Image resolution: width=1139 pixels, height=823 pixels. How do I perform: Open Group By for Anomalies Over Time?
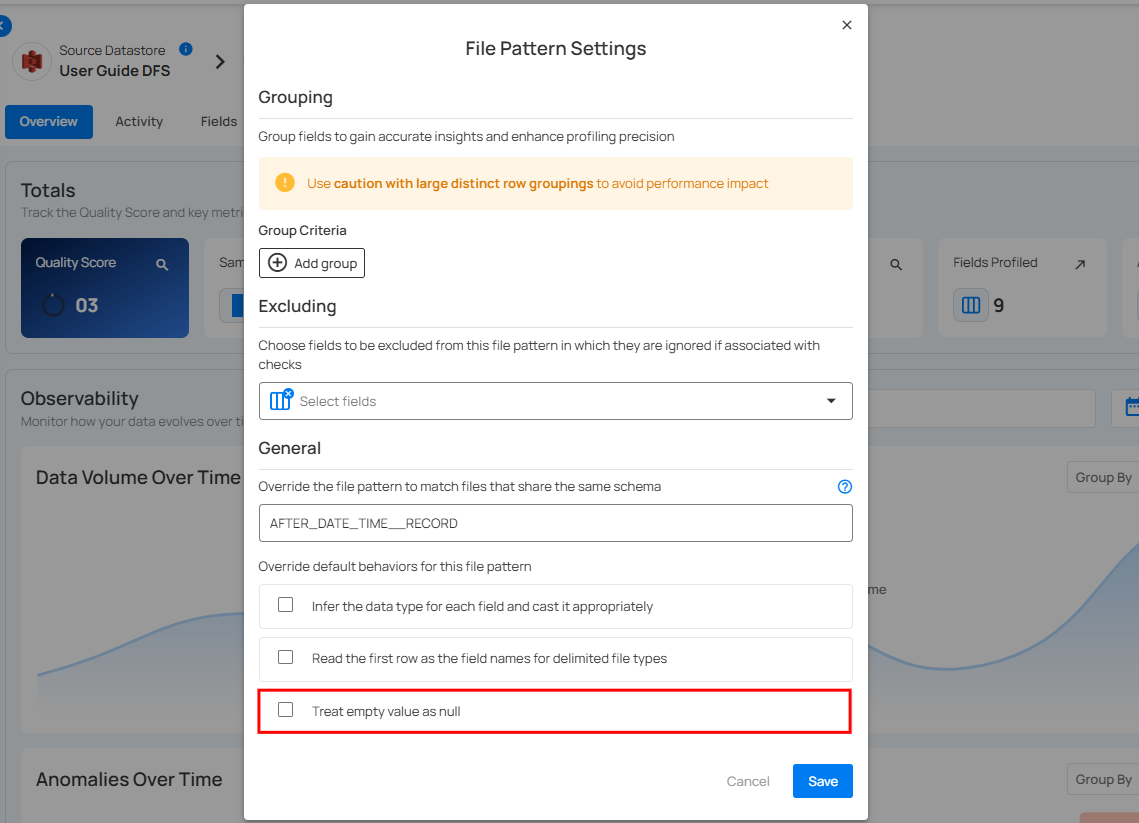pyautogui.click(x=1103, y=780)
